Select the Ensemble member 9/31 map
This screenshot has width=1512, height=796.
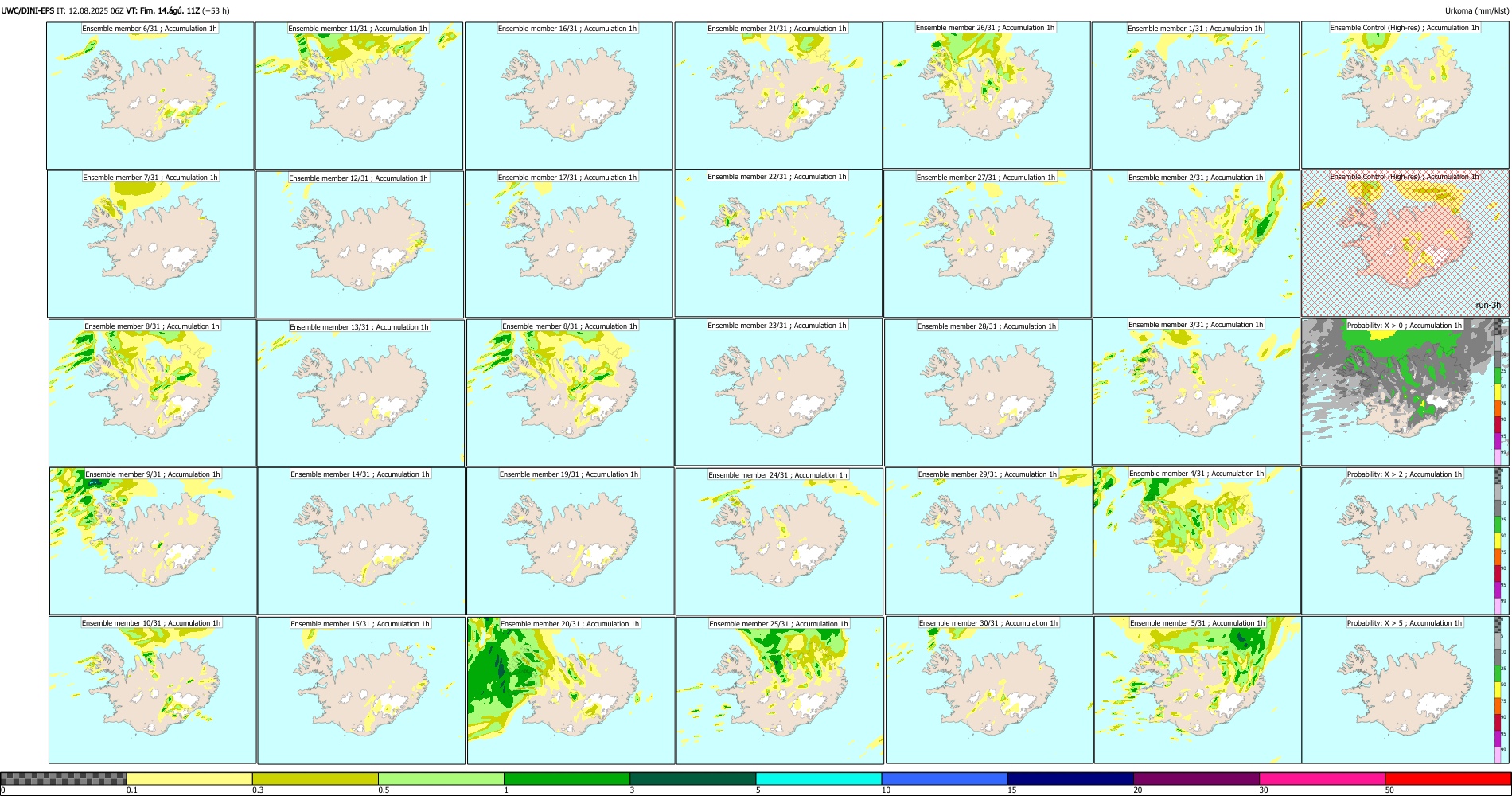(153, 540)
